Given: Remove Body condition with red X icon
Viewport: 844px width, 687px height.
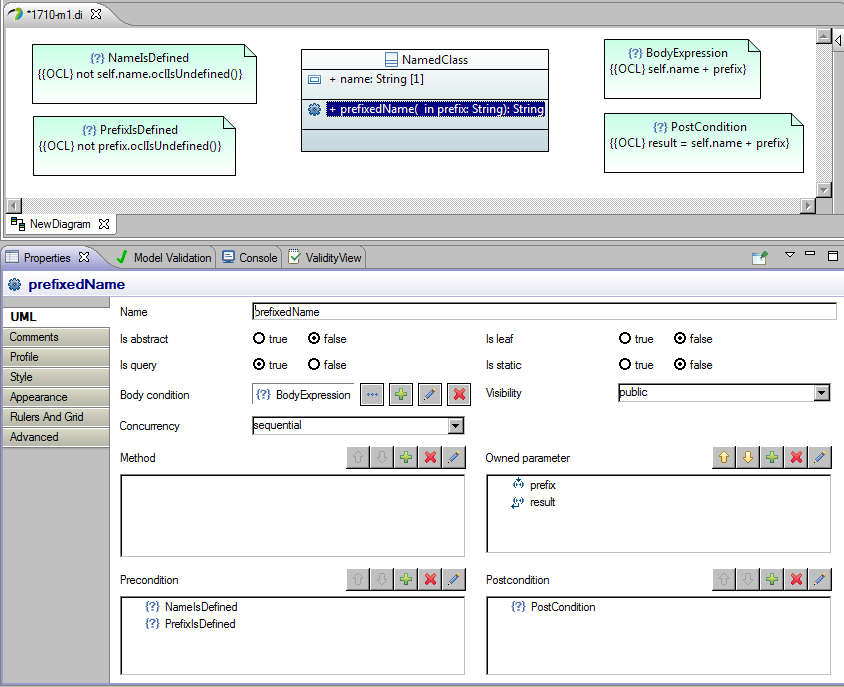Looking at the screenshot, I should [459, 395].
